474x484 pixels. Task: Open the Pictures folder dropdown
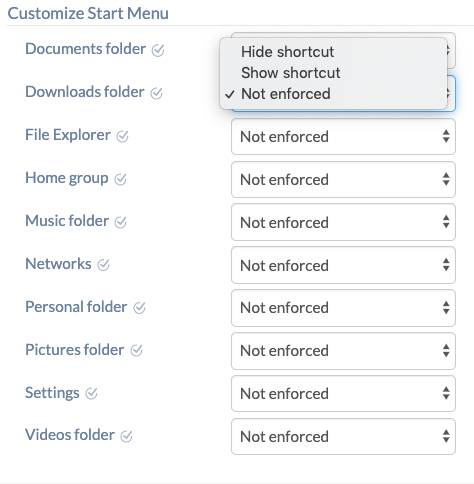(343, 351)
